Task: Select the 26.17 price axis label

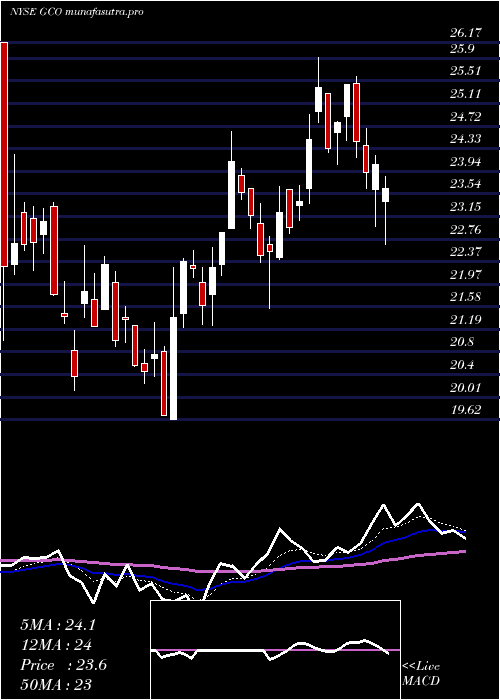Action: point(466,33)
